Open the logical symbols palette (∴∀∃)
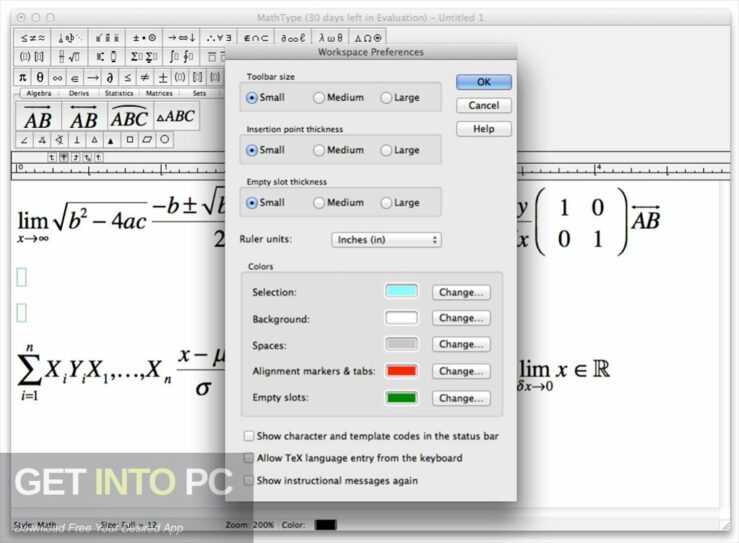The height and width of the screenshot is (543, 739). click(x=219, y=38)
